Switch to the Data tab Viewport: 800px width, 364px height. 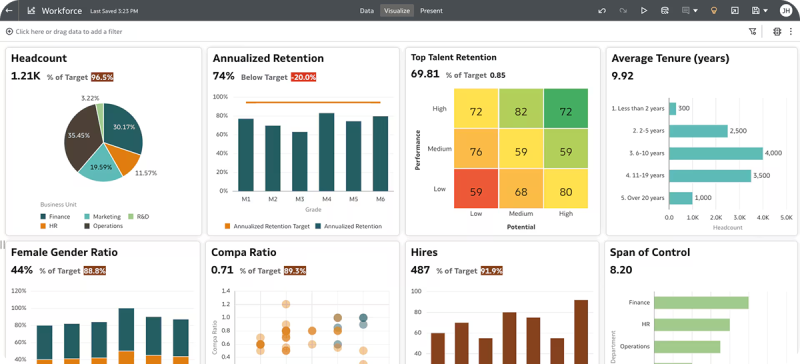[366, 11]
